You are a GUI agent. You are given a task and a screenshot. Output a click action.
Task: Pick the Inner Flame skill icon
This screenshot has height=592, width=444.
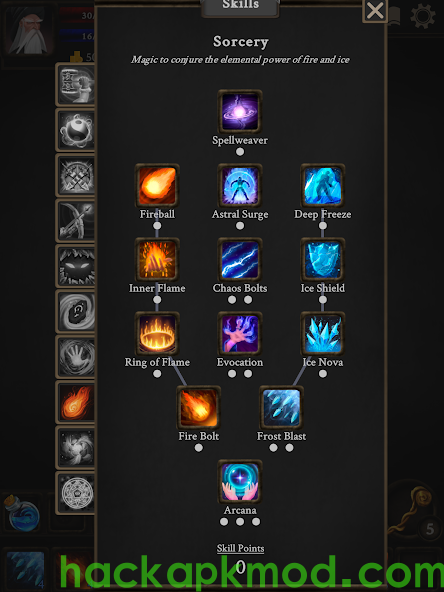click(157, 260)
